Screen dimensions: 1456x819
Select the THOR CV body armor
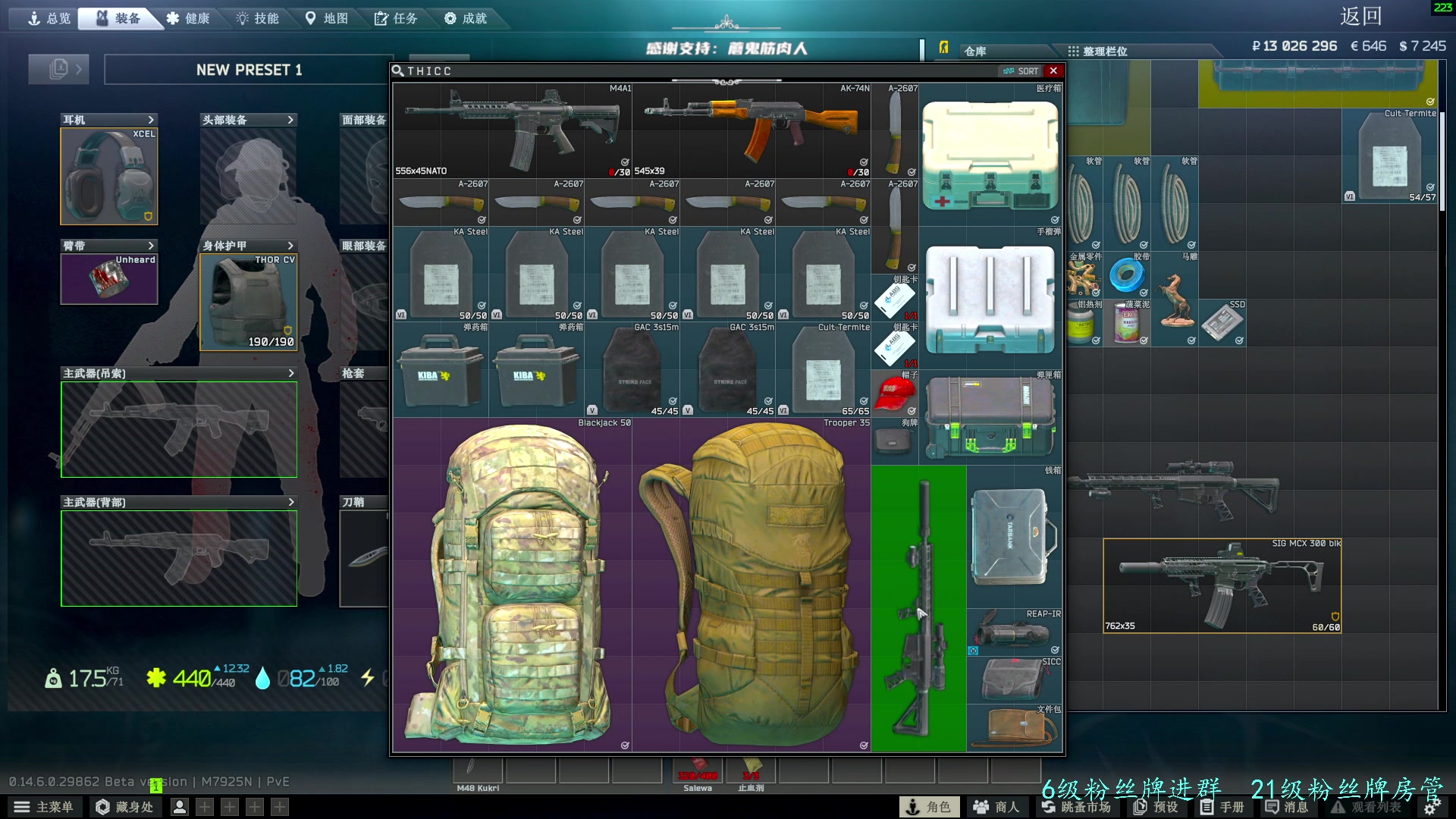coord(248,302)
